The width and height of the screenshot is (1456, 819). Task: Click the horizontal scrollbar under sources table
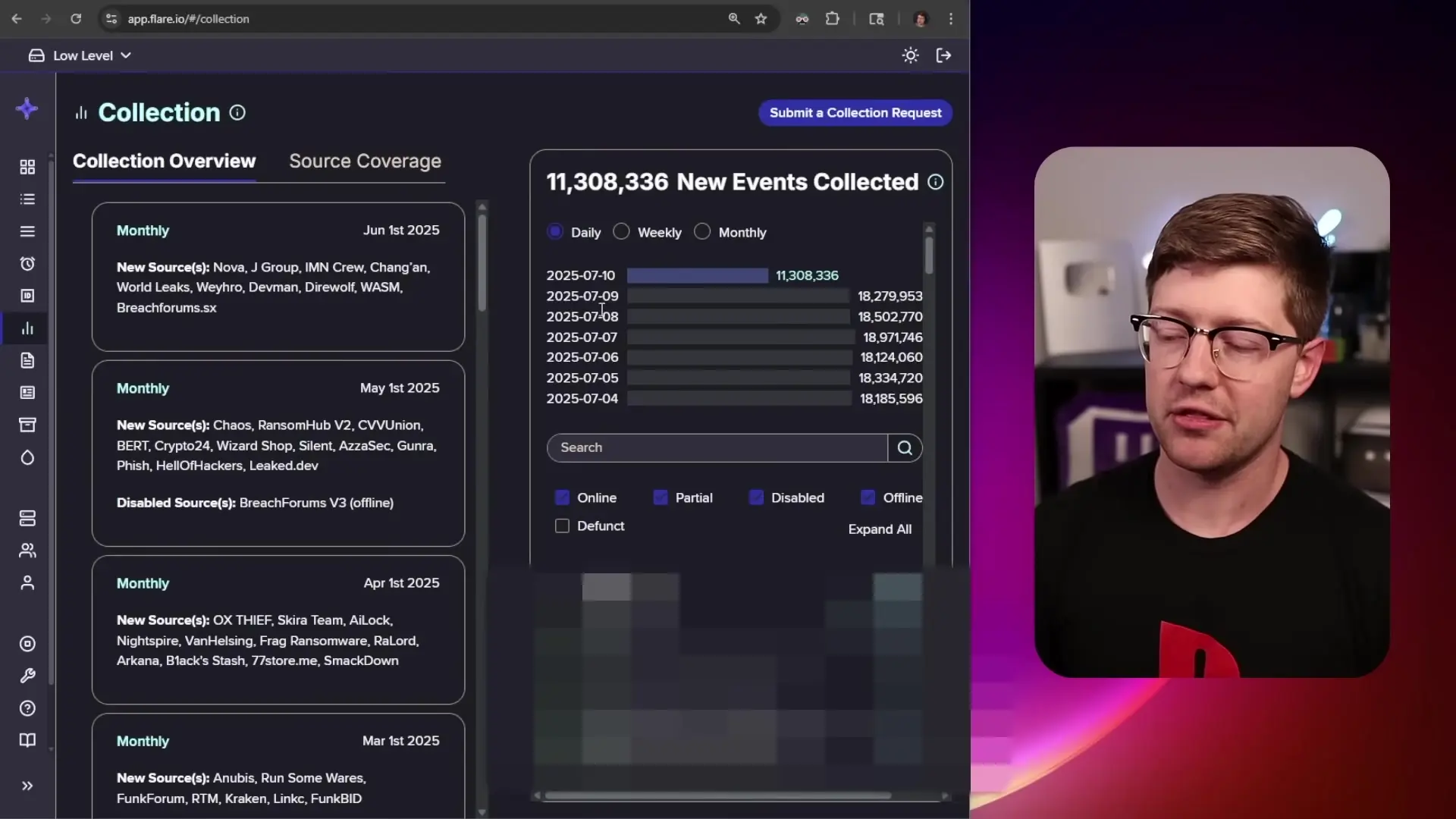pyautogui.click(x=717, y=796)
